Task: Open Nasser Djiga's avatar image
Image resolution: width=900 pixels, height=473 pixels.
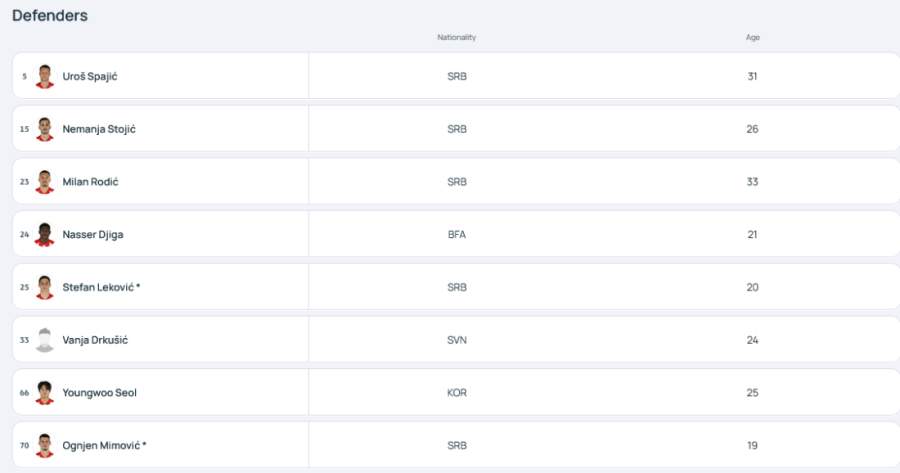Action: [x=44, y=234]
